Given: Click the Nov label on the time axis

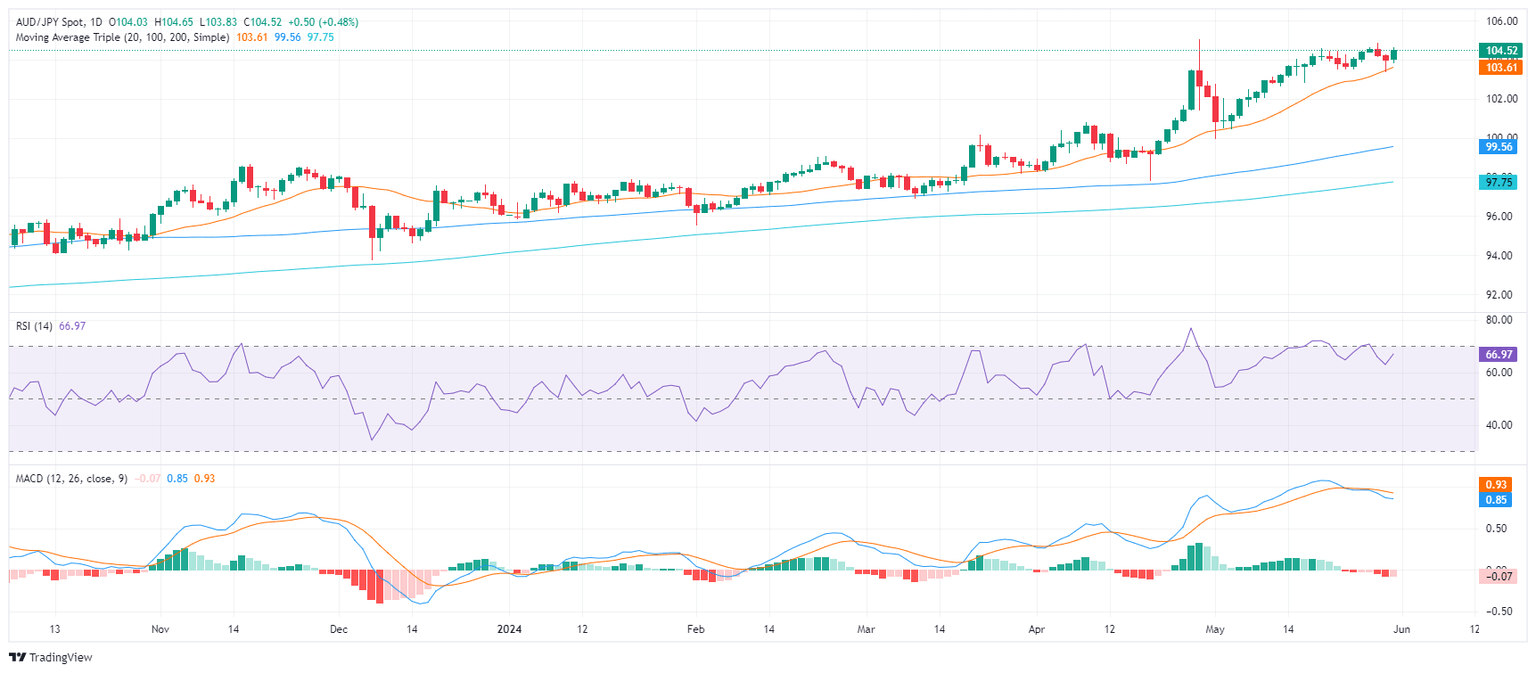Looking at the screenshot, I should 159,630.
